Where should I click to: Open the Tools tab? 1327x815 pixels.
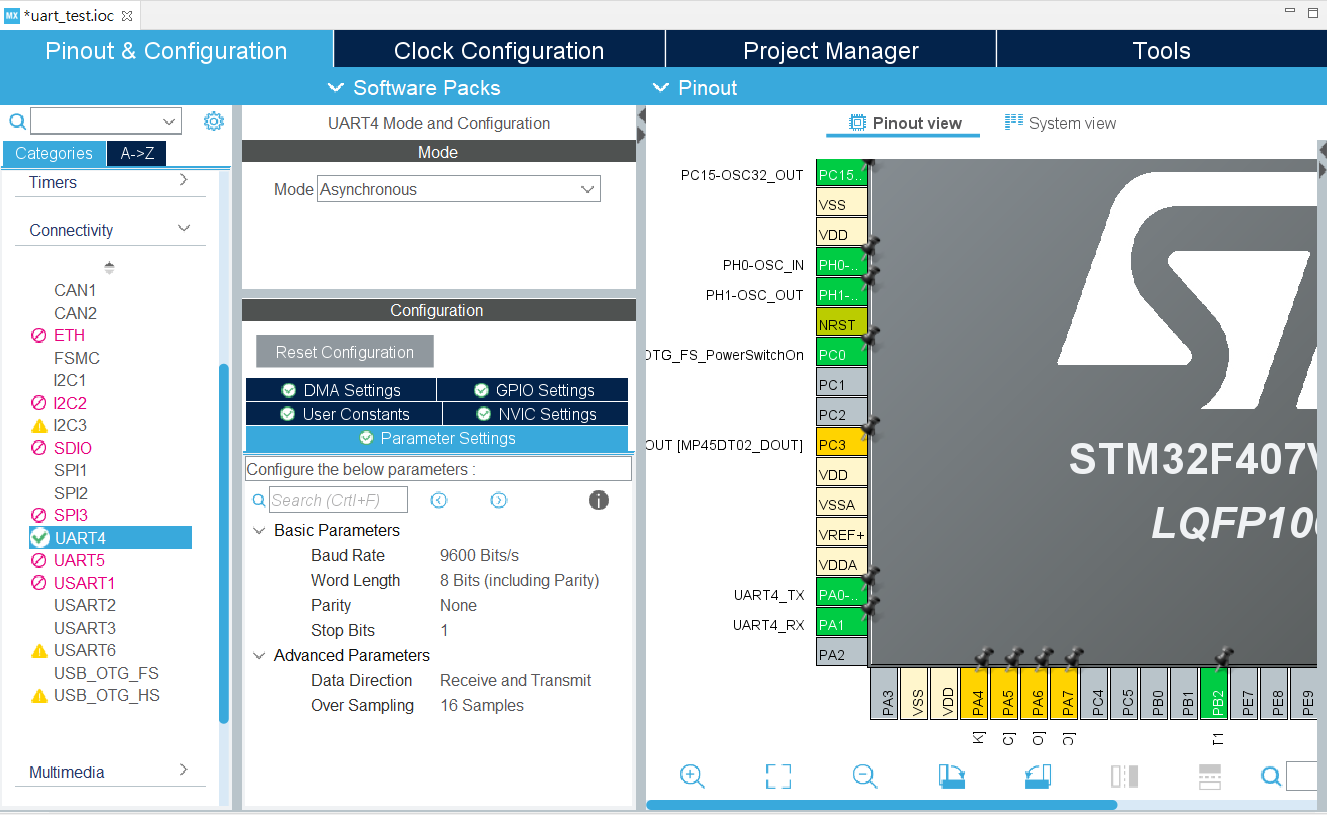pos(1162,51)
